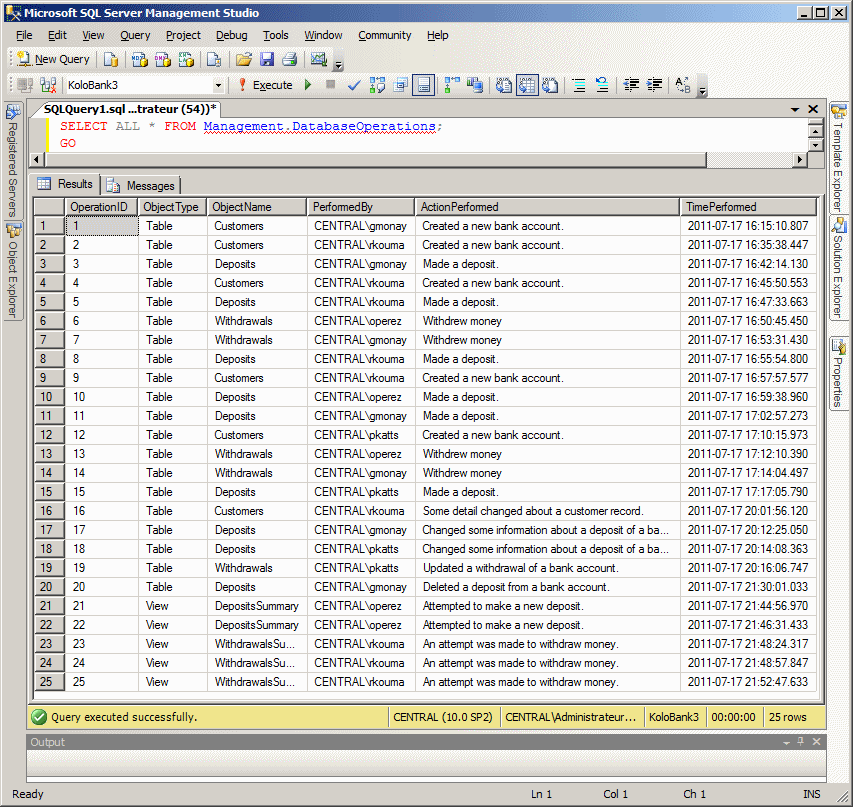
Task: Open the Query Options dialog icon
Action: [400, 85]
